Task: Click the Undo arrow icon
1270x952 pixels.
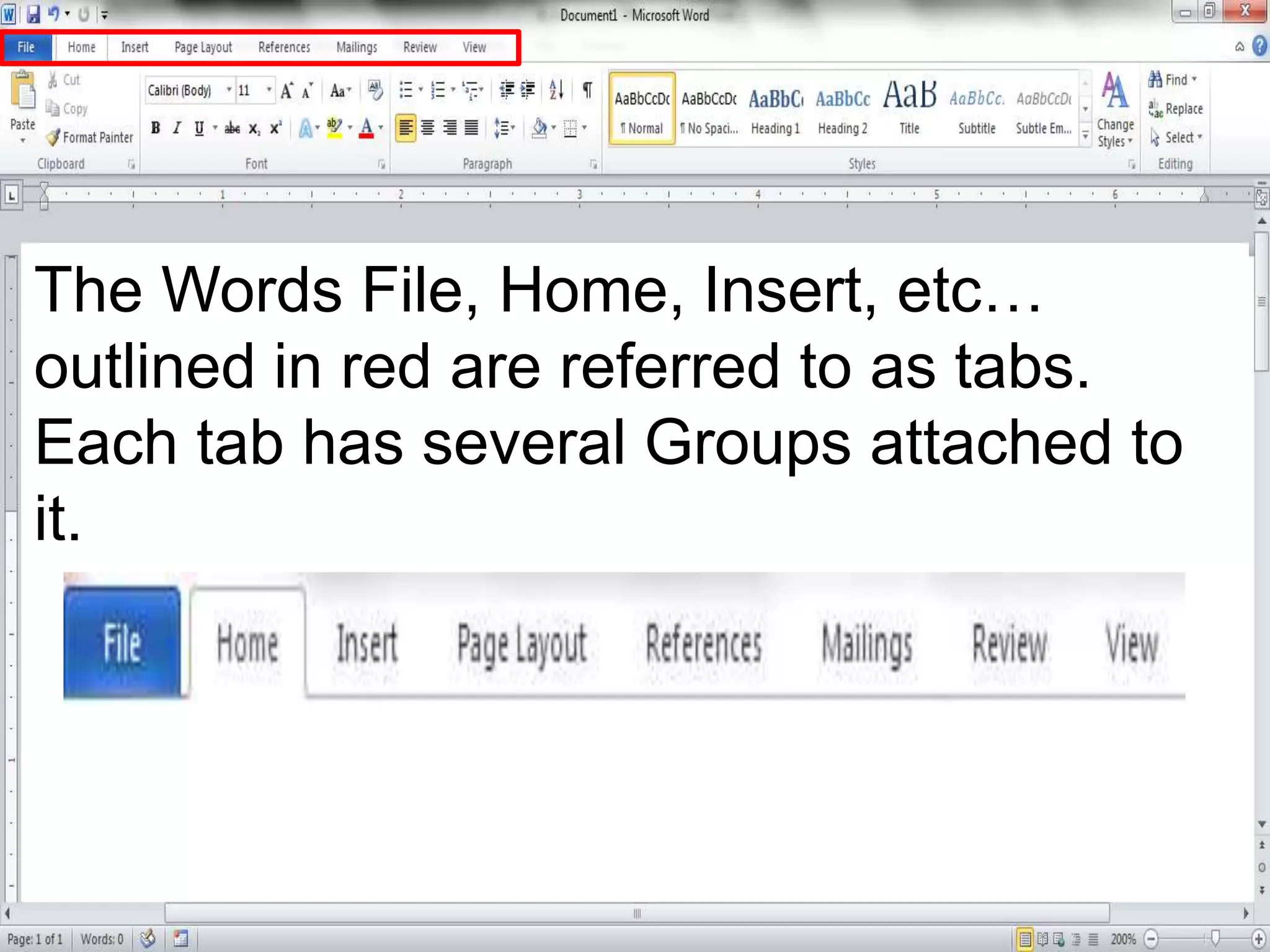Action: (x=54, y=13)
